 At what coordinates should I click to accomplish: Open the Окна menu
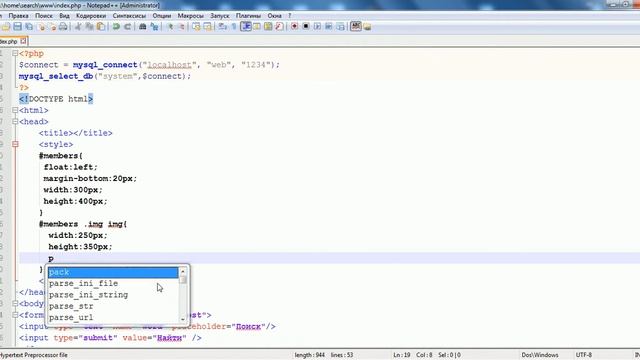coord(274,16)
